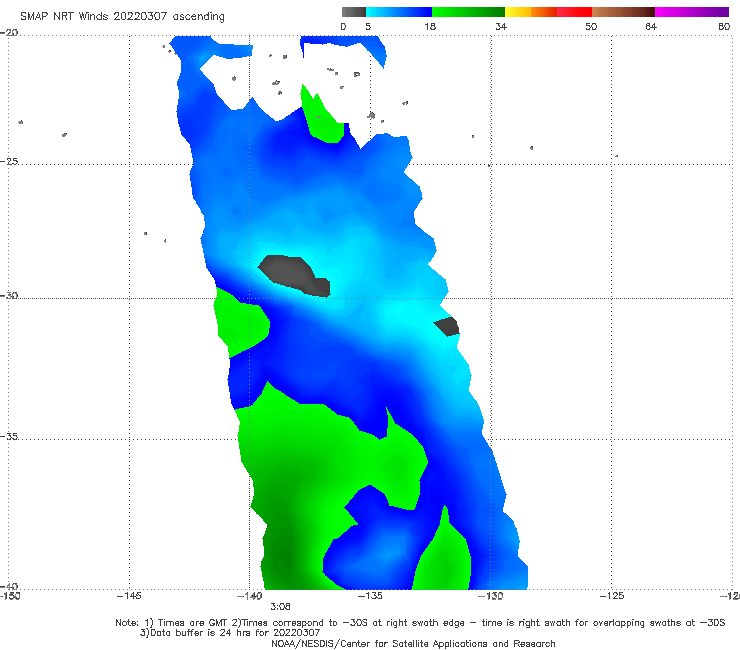The image size is (740, 650).
Task: Choose the magenta-purple 64–80 color bar segment
Action: point(692,12)
